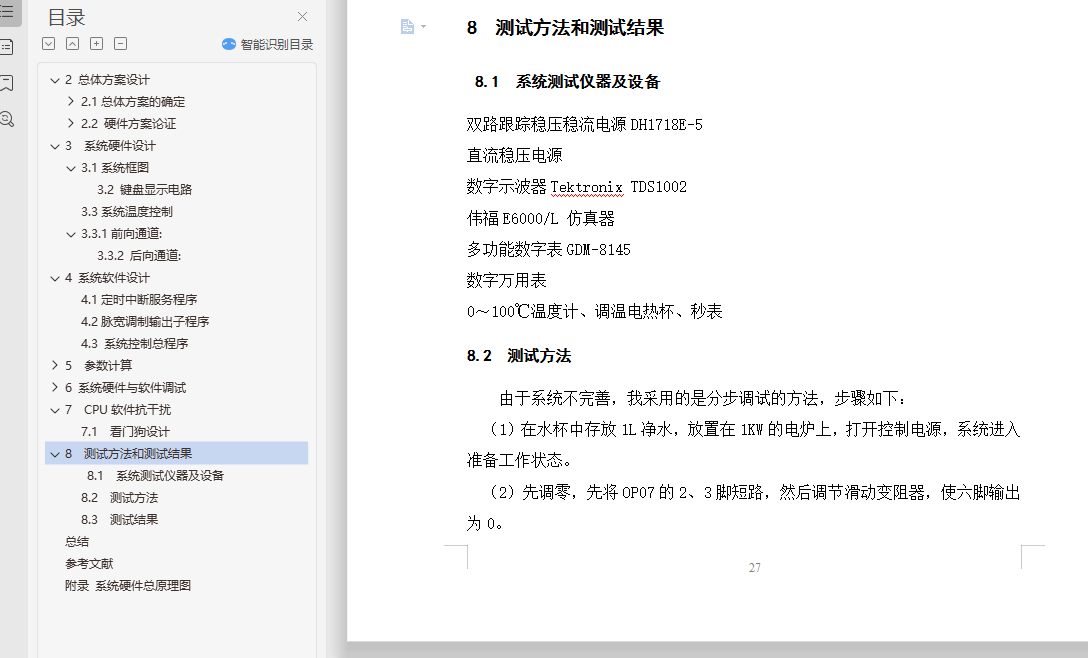Open 3.3.1 前向通道 outline entry

tap(121, 234)
